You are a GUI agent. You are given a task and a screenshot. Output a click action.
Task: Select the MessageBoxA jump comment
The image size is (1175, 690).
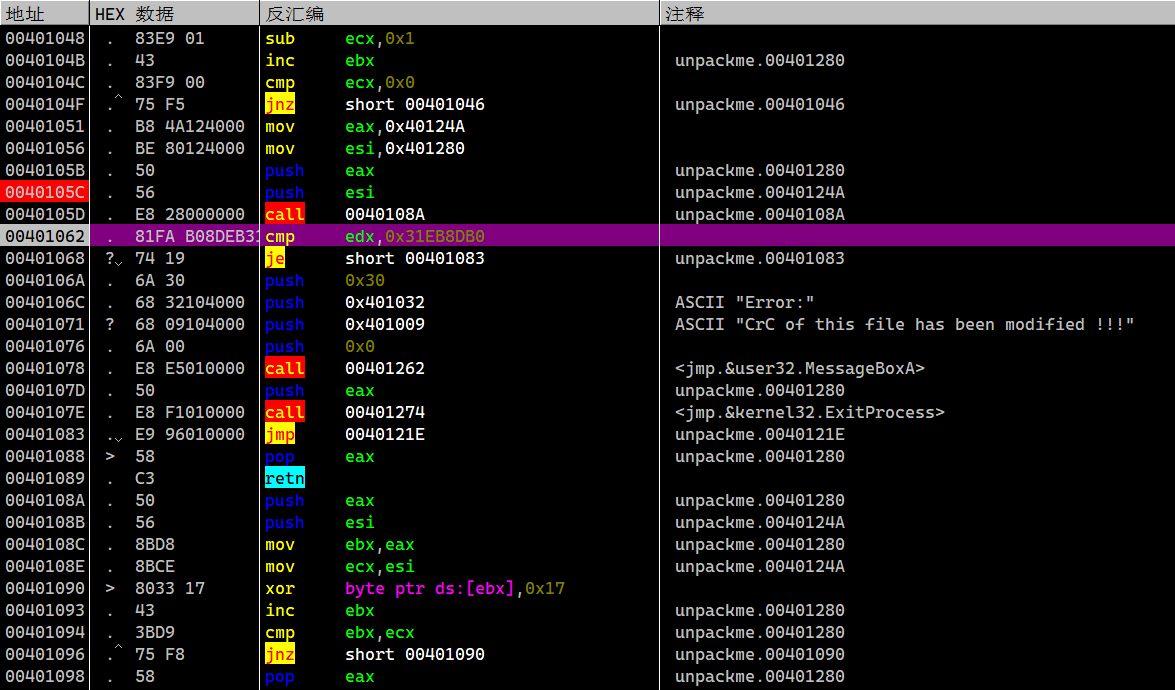(x=799, y=368)
